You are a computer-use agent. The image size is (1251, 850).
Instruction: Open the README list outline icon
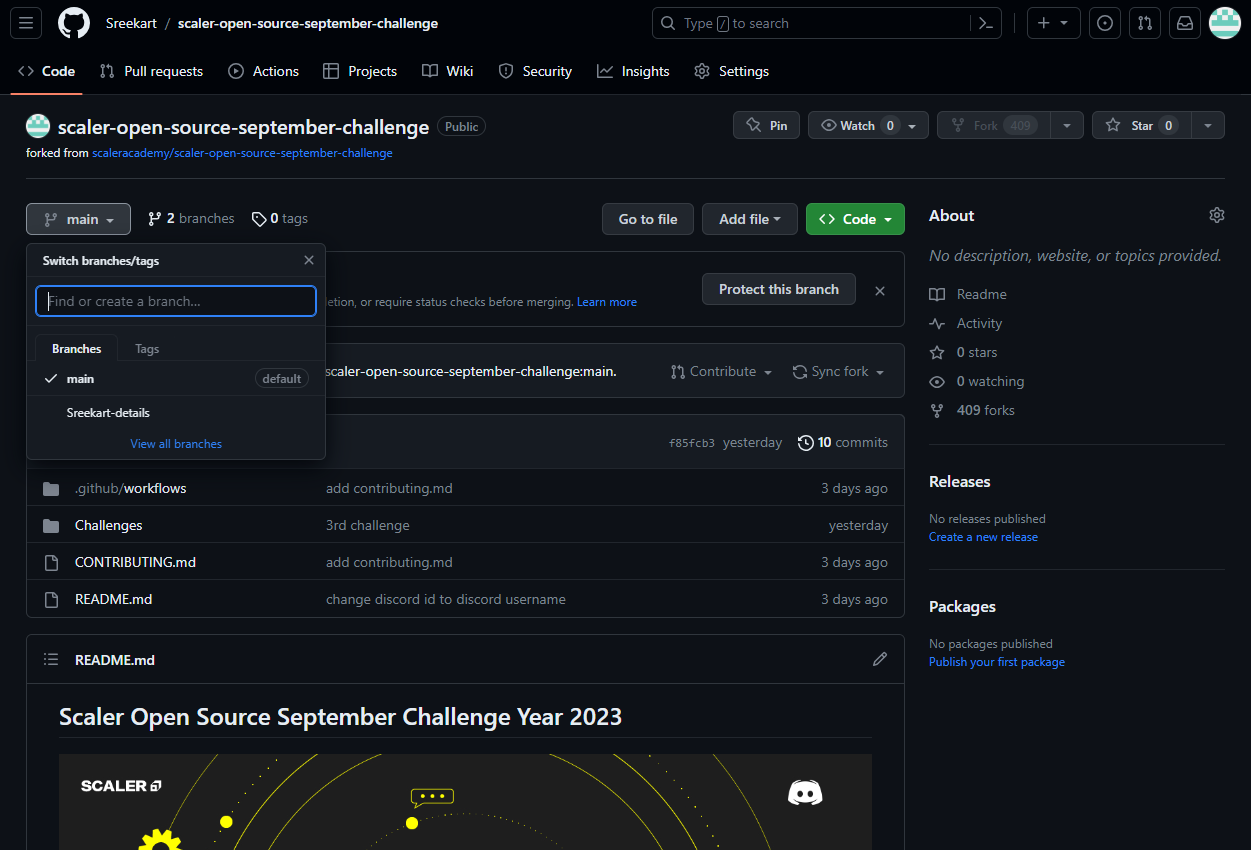(x=50, y=659)
